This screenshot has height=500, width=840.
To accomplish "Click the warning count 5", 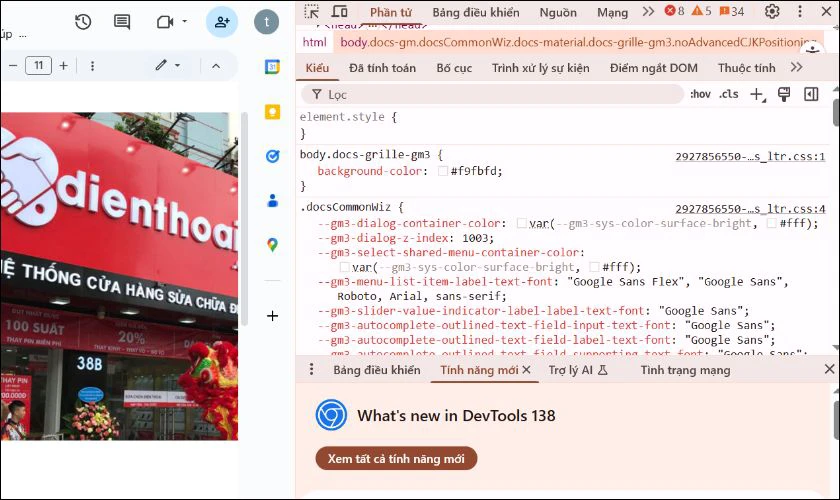I will tap(701, 11).
